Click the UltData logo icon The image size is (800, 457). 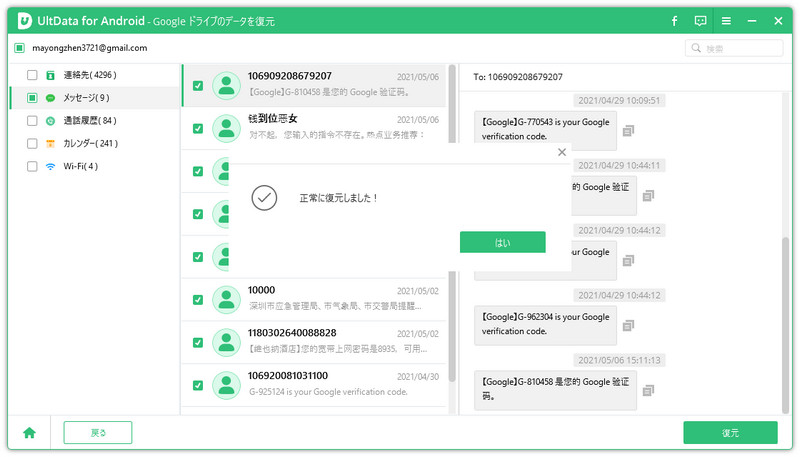[24, 21]
